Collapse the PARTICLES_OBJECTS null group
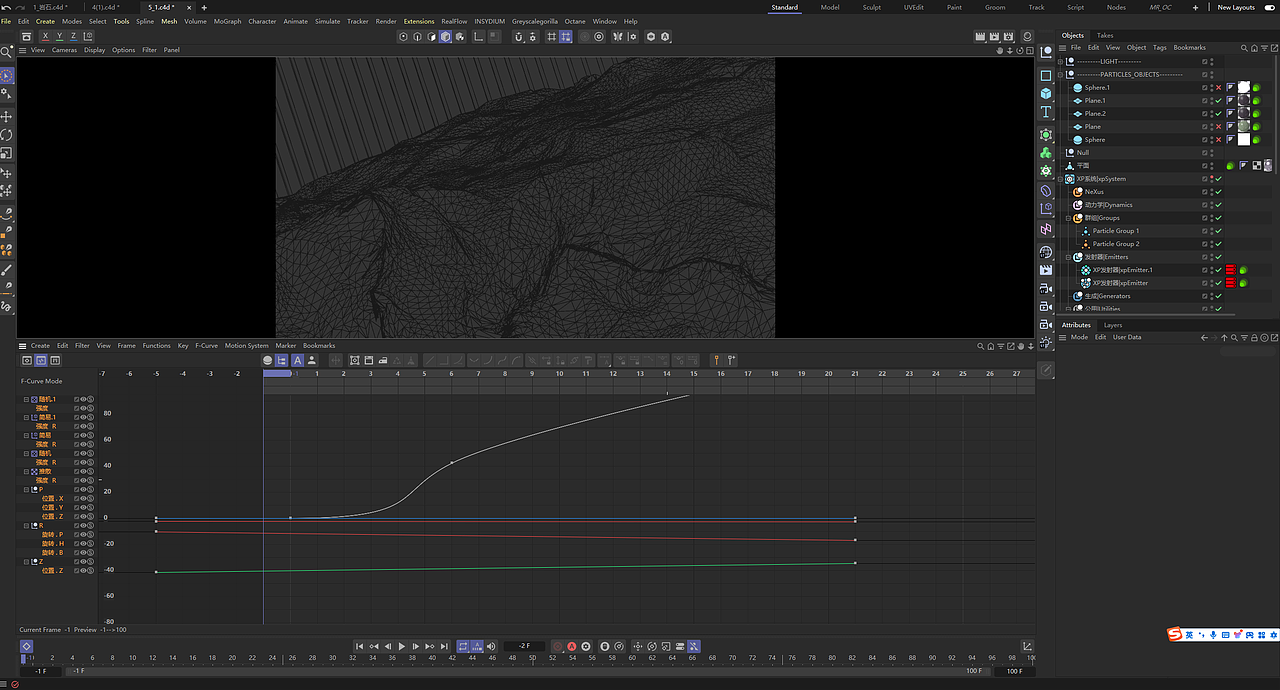 pyautogui.click(x=1061, y=74)
